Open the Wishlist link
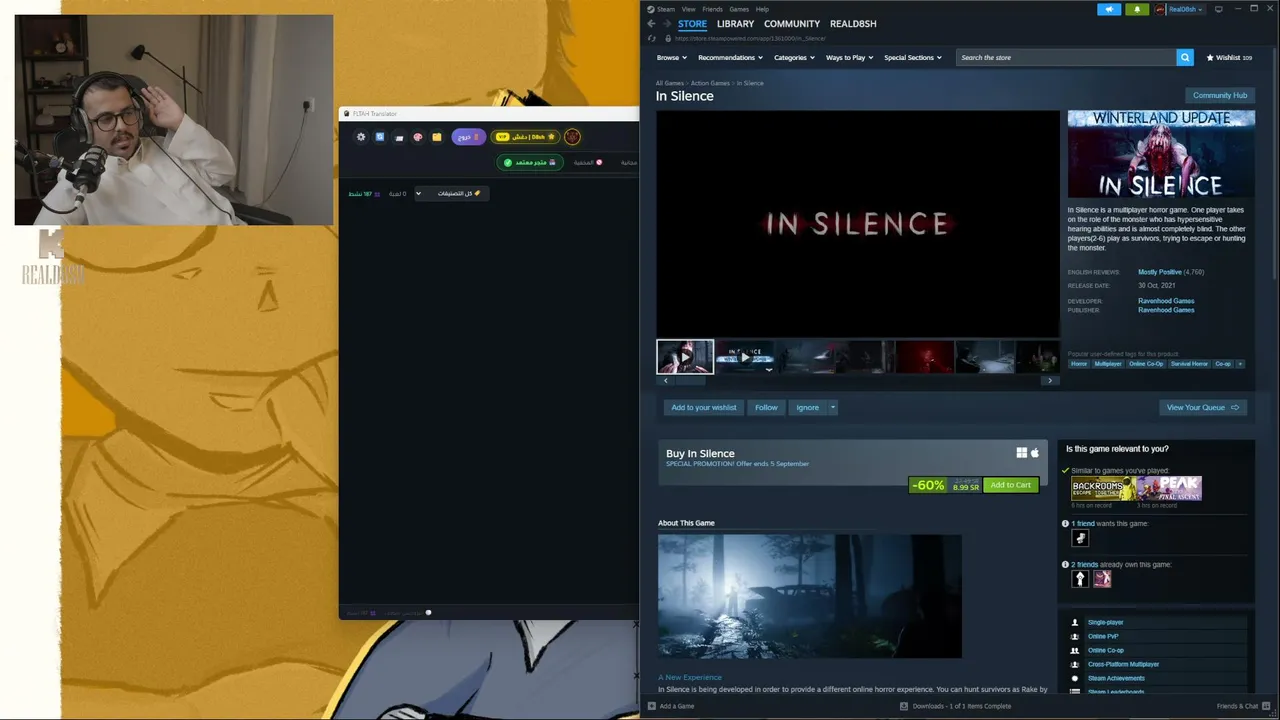Screen dimensions: 1280x720 point(1229,58)
